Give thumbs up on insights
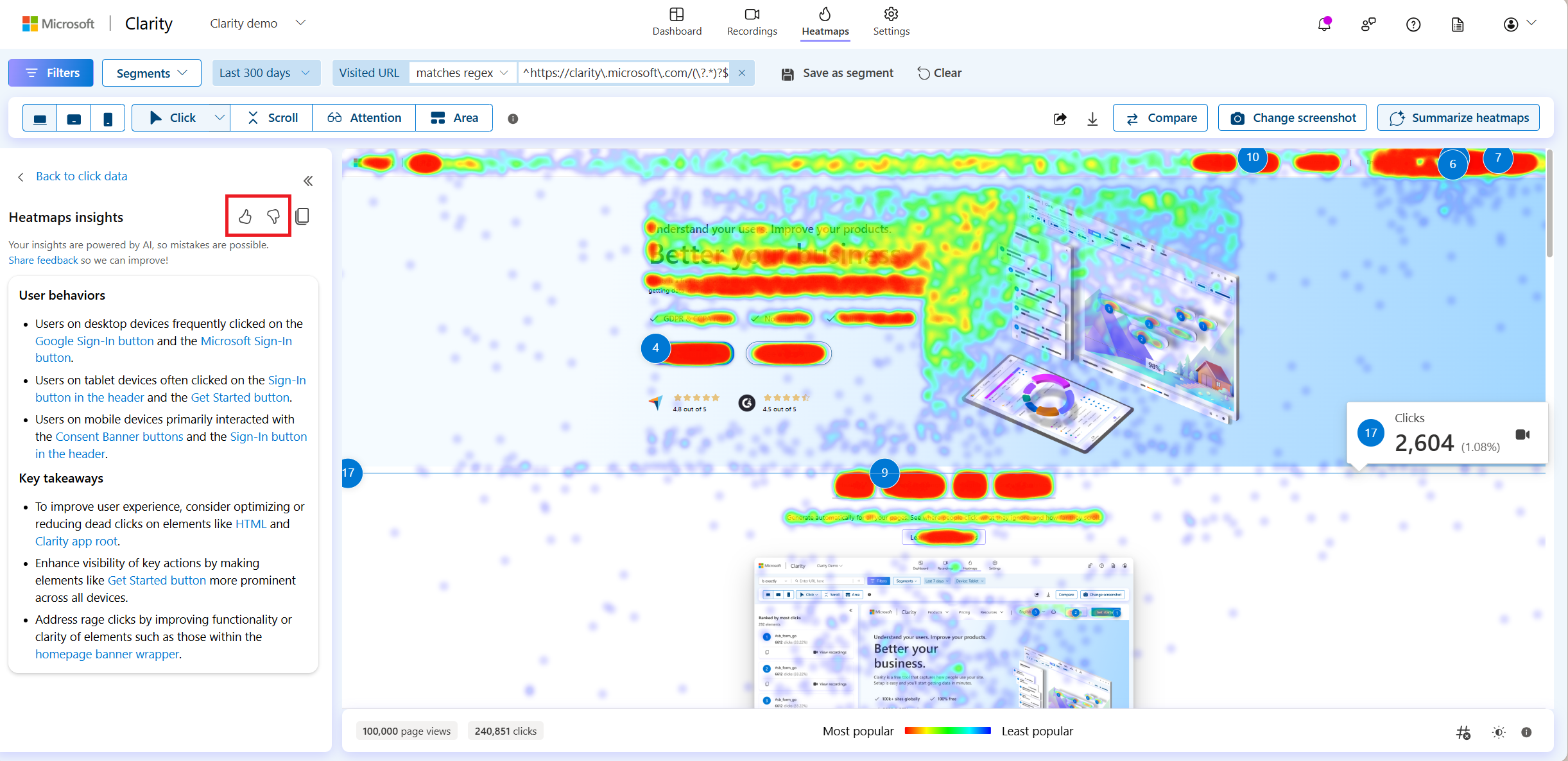This screenshot has height=761, width=1568. click(245, 217)
